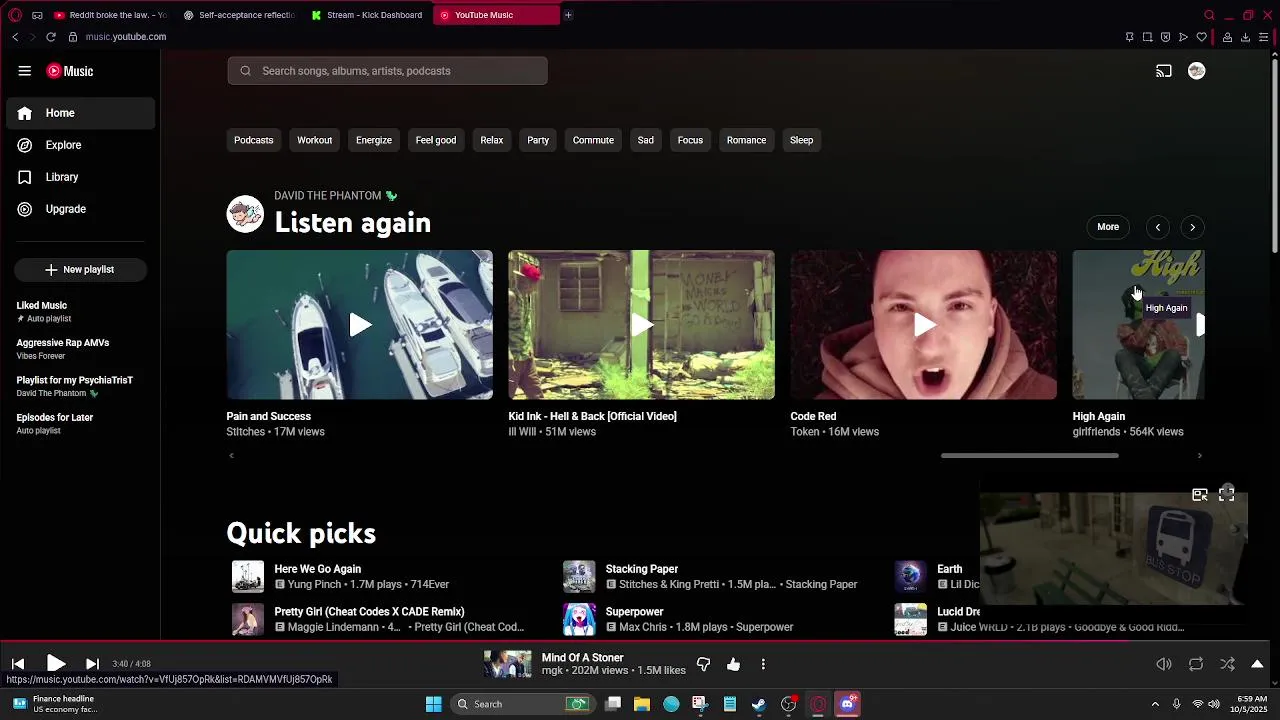Select the Feel good chip
1280x720 pixels.
(x=436, y=140)
